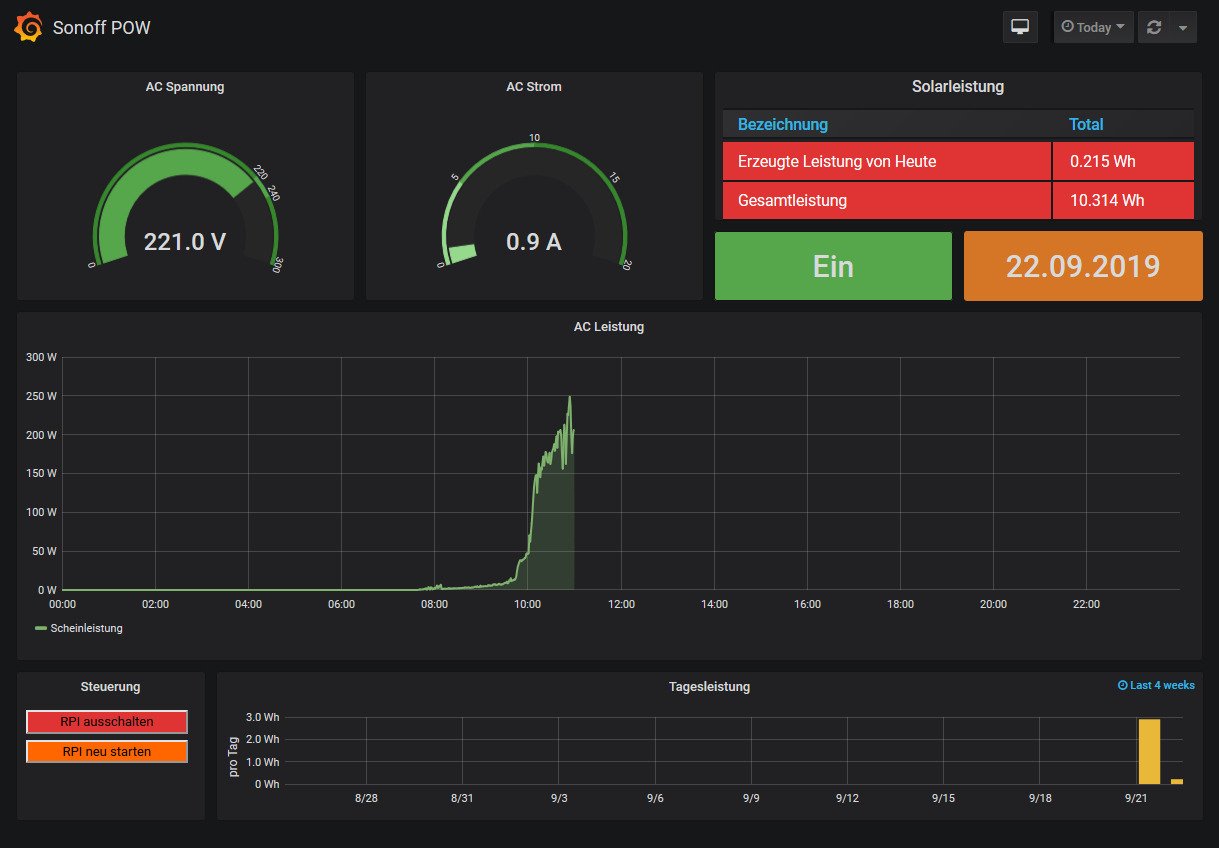Open the AC Leistung panel title menu

pos(608,326)
